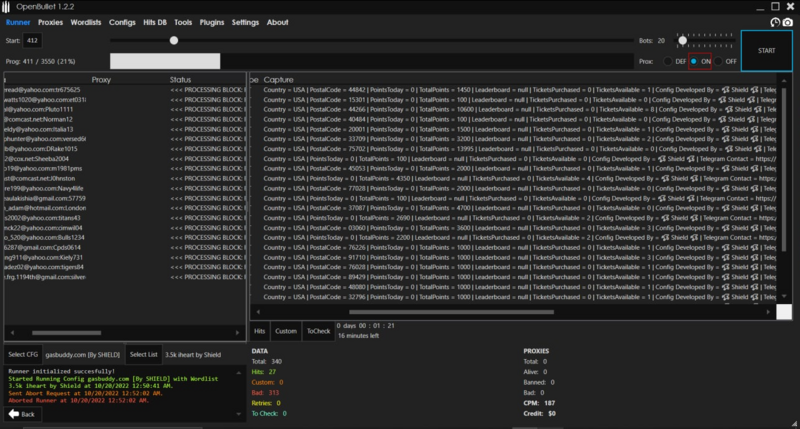Open the Plugins section

[x=212, y=22]
